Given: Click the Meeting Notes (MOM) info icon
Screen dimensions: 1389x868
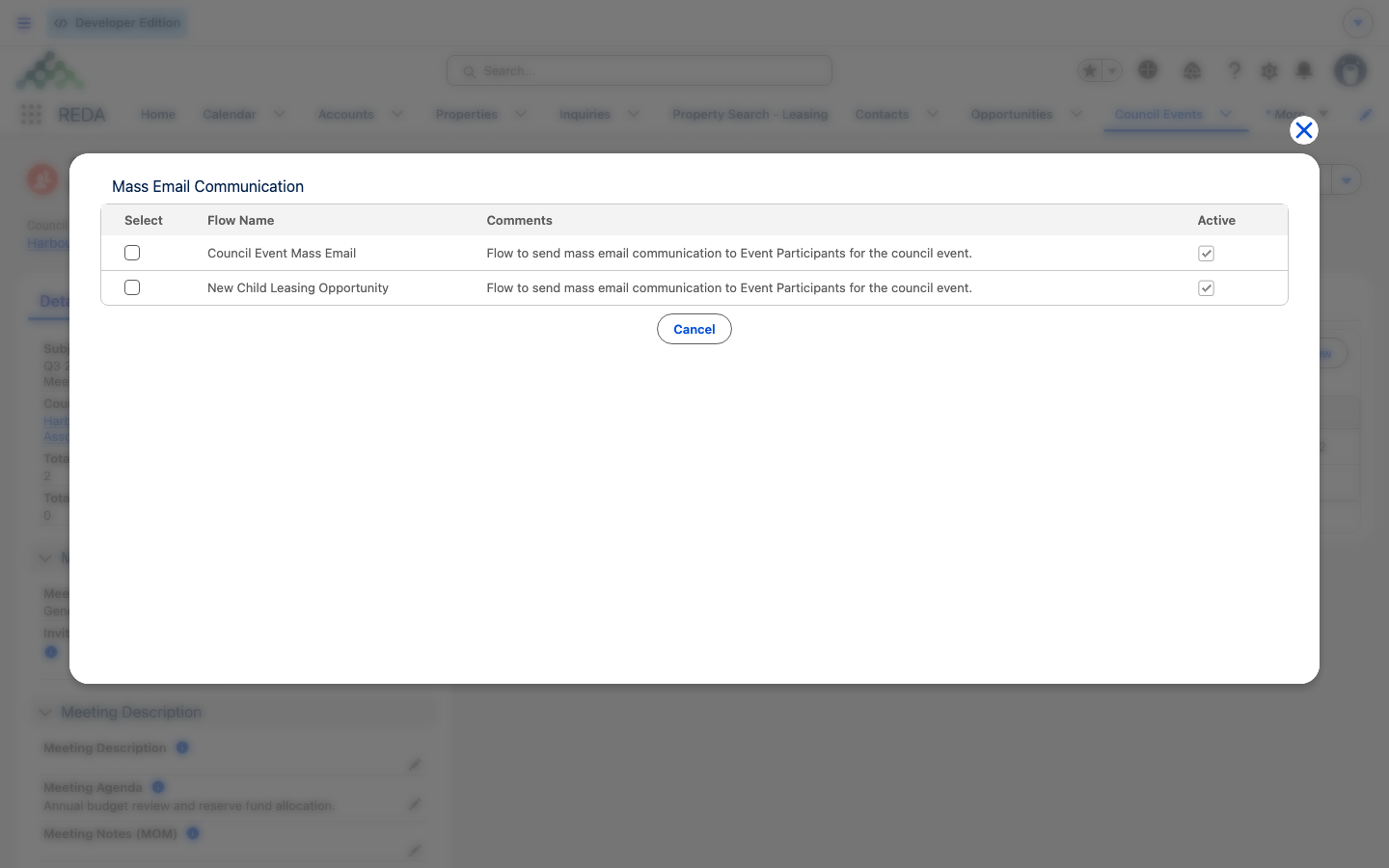Looking at the screenshot, I should (193, 833).
